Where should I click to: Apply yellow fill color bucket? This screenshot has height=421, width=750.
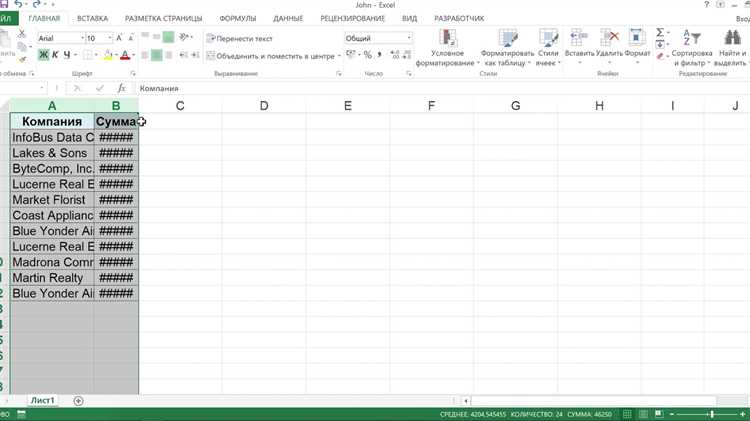tap(108, 55)
